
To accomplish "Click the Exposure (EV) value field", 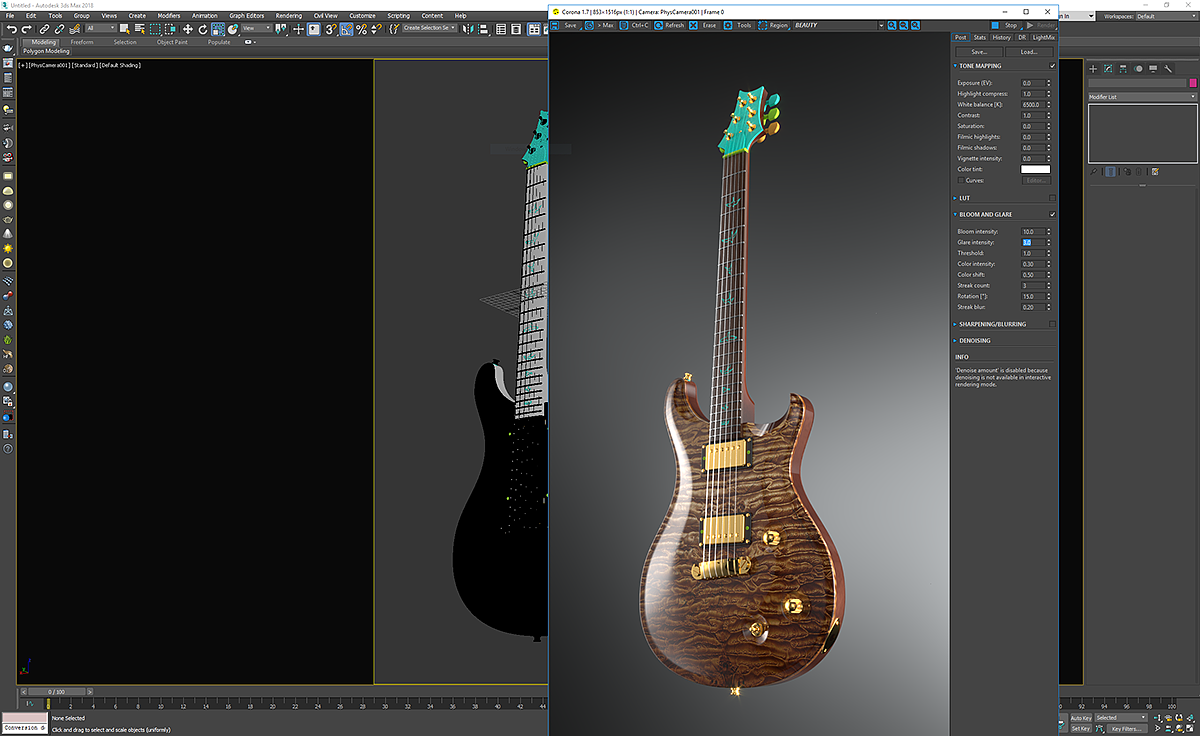I will (x=1031, y=83).
